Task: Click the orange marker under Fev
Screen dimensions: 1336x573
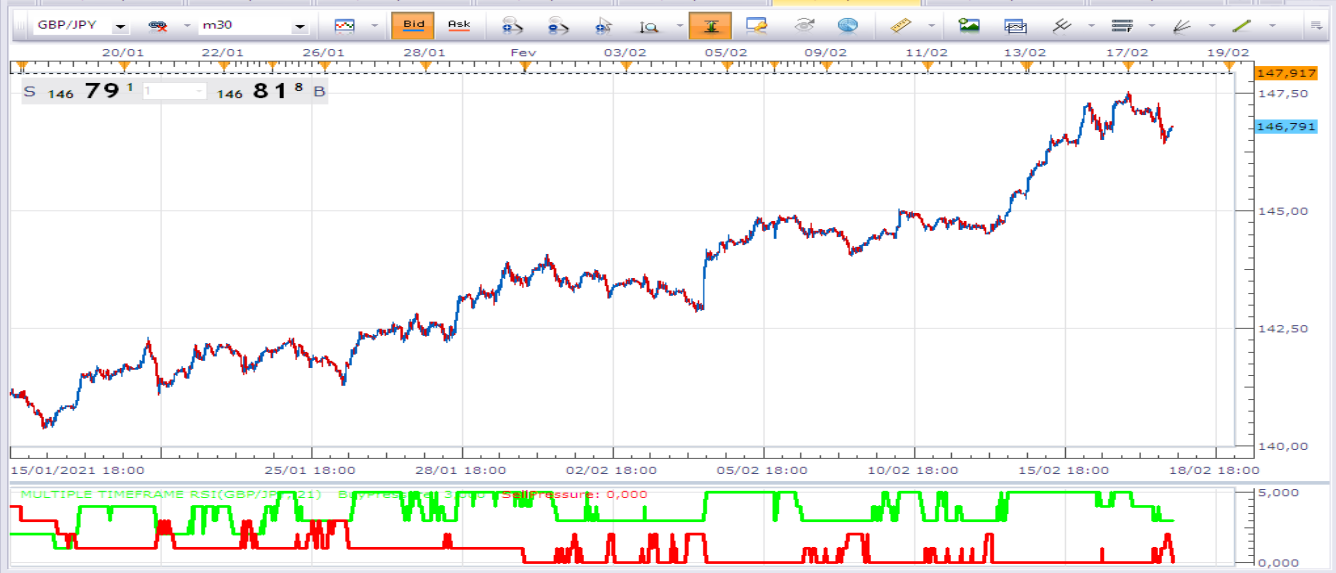Action: pyautogui.click(x=526, y=66)
